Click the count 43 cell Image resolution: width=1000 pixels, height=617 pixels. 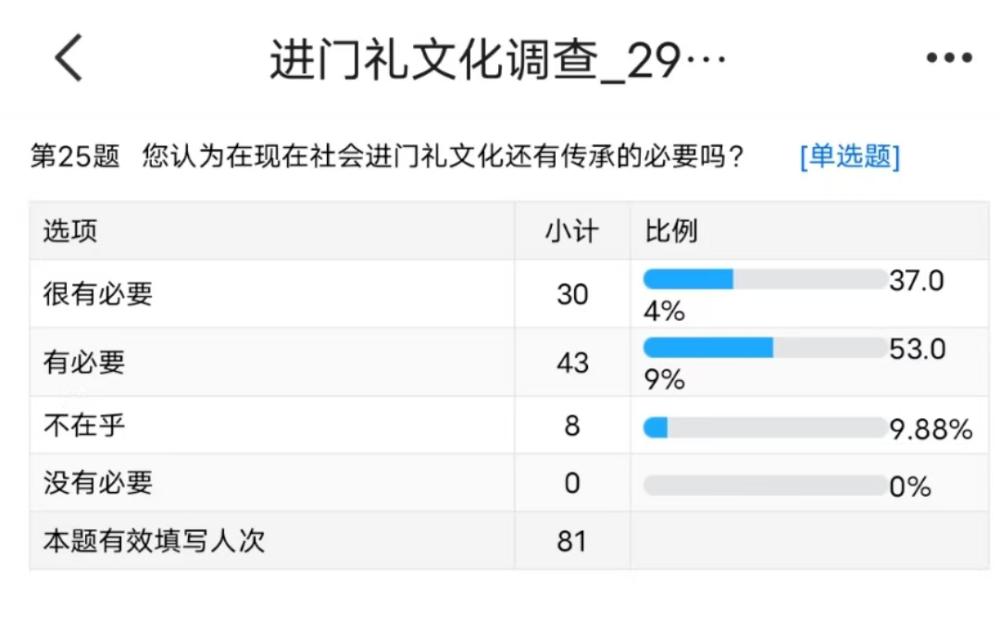coord(572,362)
